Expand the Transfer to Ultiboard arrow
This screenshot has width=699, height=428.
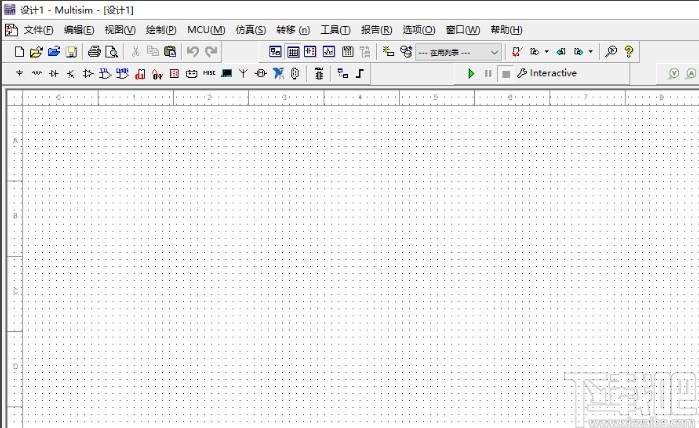547,52
